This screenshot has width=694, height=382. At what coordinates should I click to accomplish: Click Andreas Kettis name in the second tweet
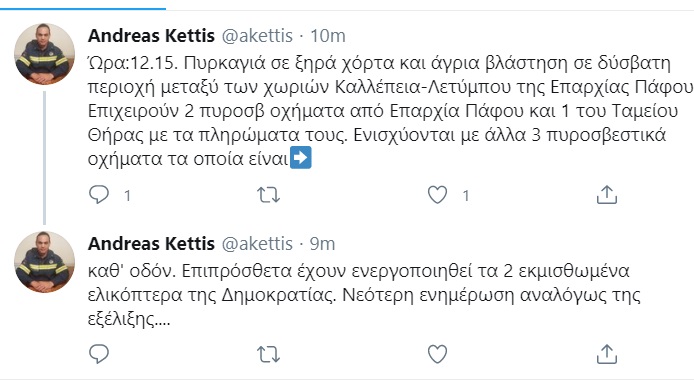tap(151, 243)
